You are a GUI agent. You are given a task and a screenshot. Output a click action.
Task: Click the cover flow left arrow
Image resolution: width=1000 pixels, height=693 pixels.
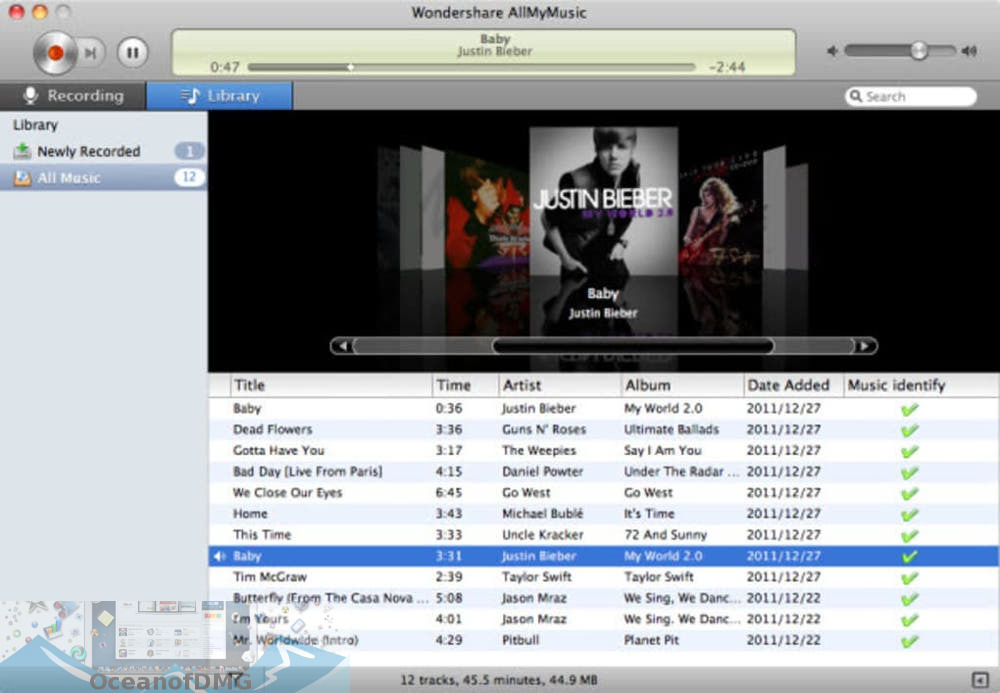343,346
